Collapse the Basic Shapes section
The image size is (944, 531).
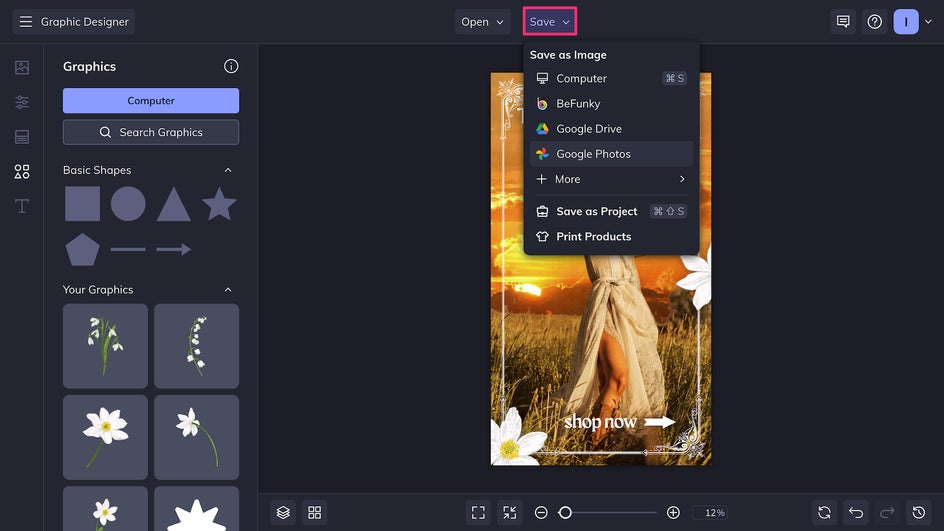[228, 170]
